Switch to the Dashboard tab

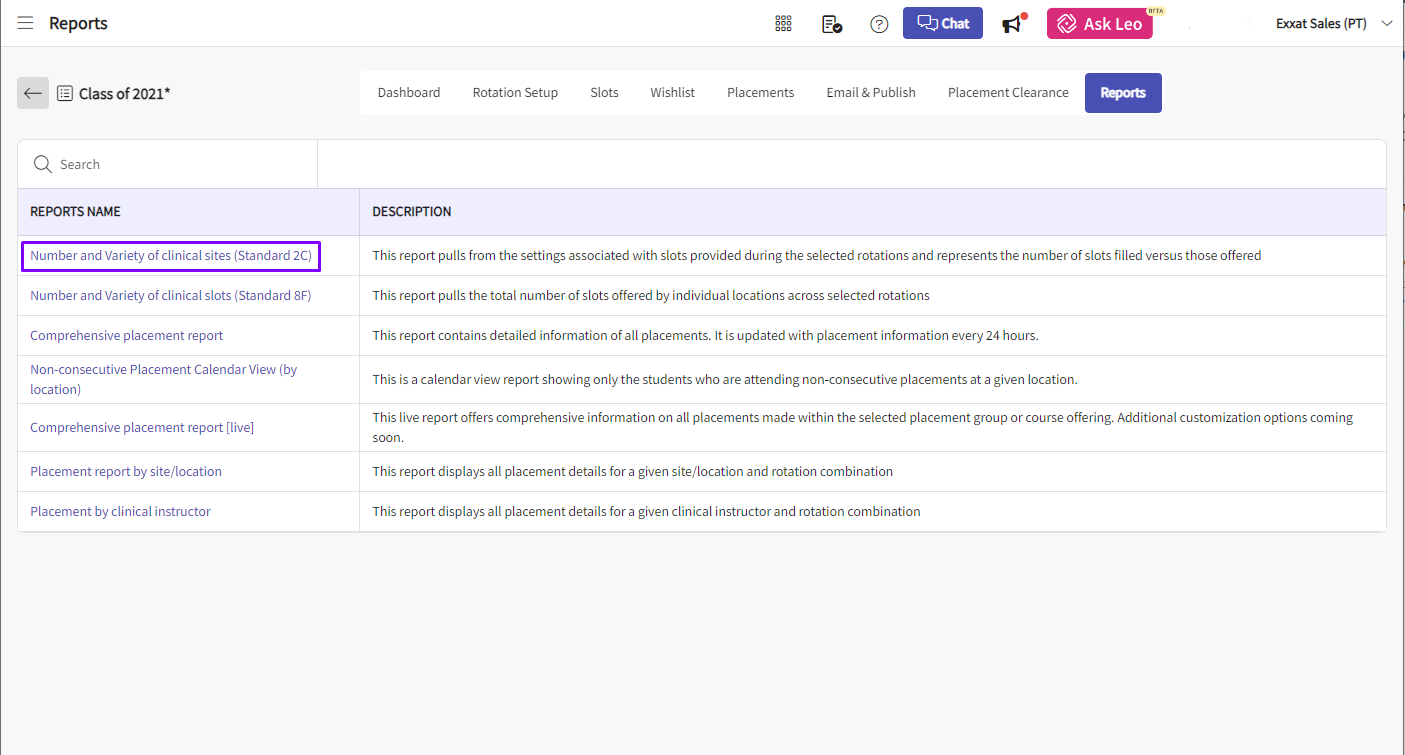coord(408,93)
